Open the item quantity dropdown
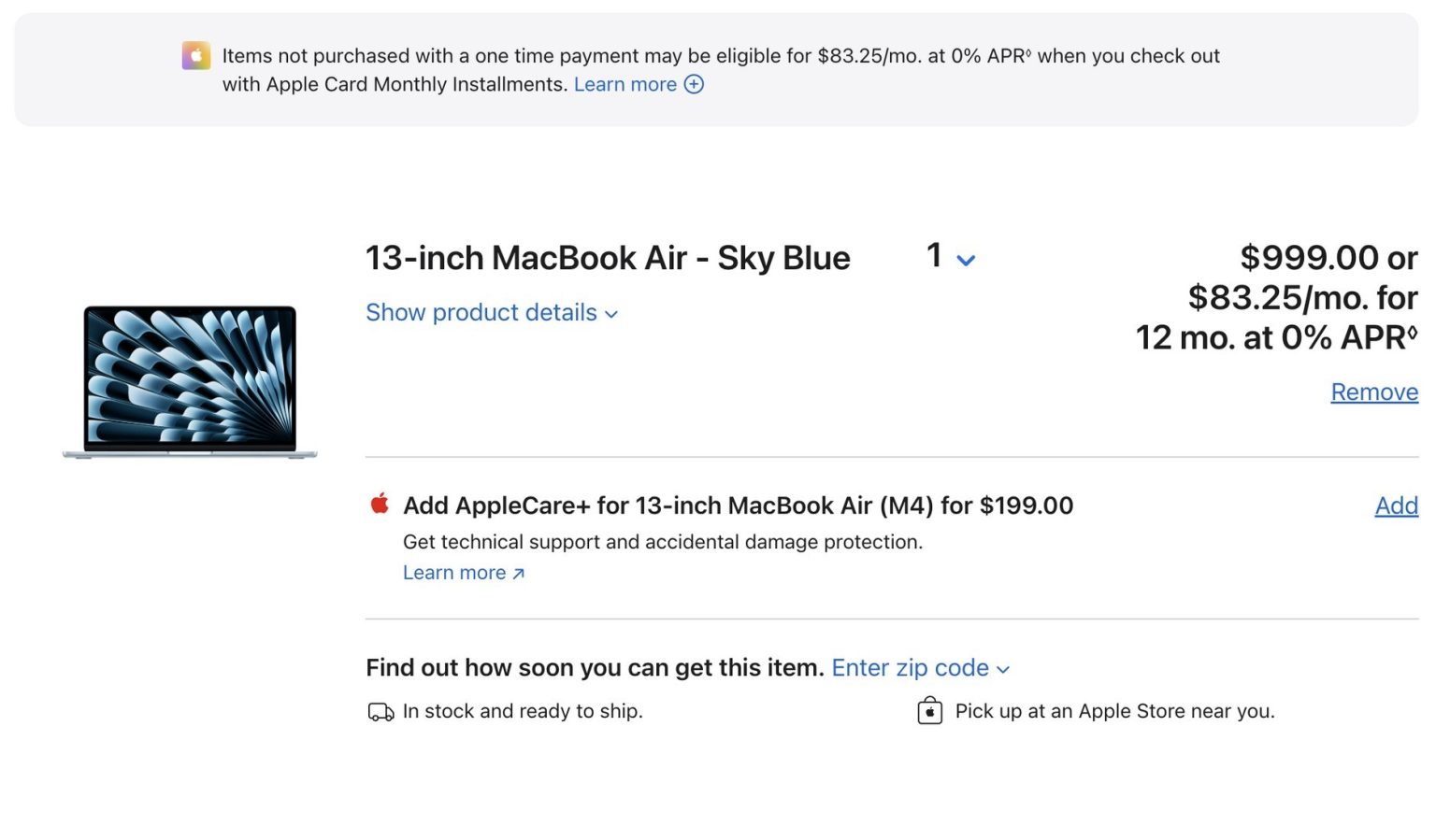This screenshot has height=840, width=1436. pyautogui.click(x=948, y=257)
